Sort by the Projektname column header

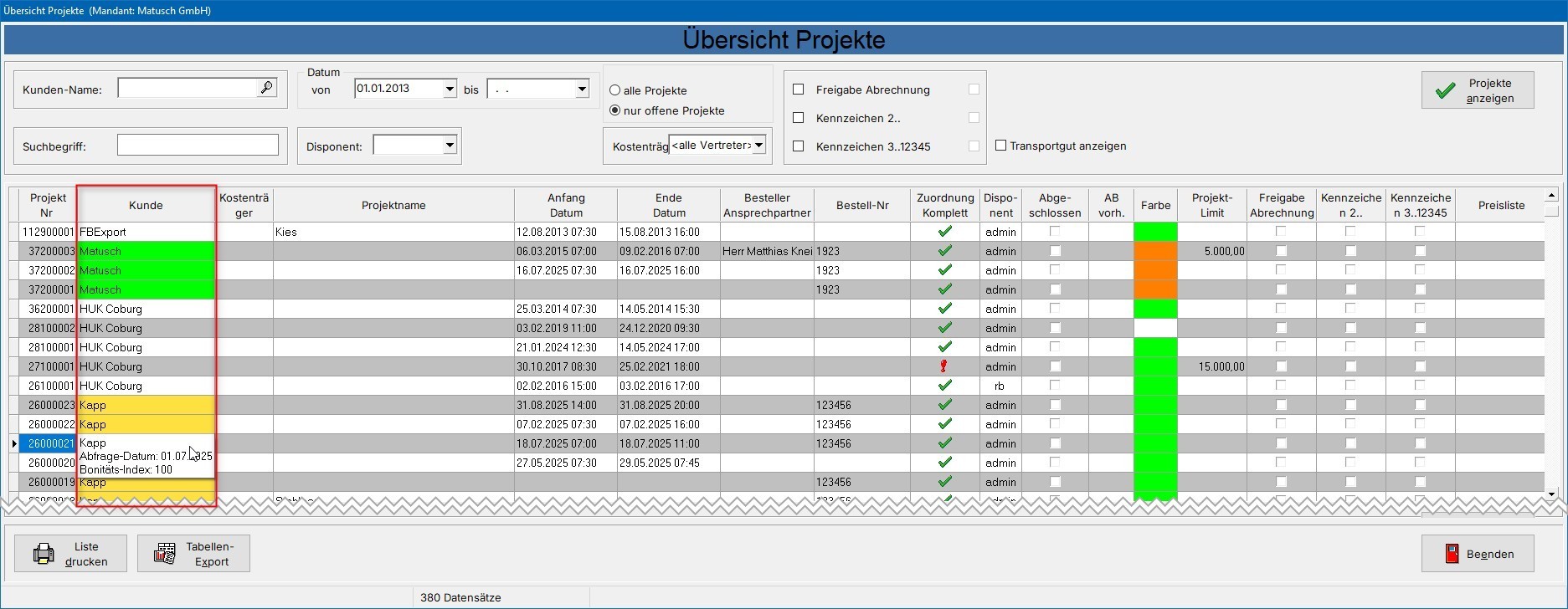coord(393,205)
